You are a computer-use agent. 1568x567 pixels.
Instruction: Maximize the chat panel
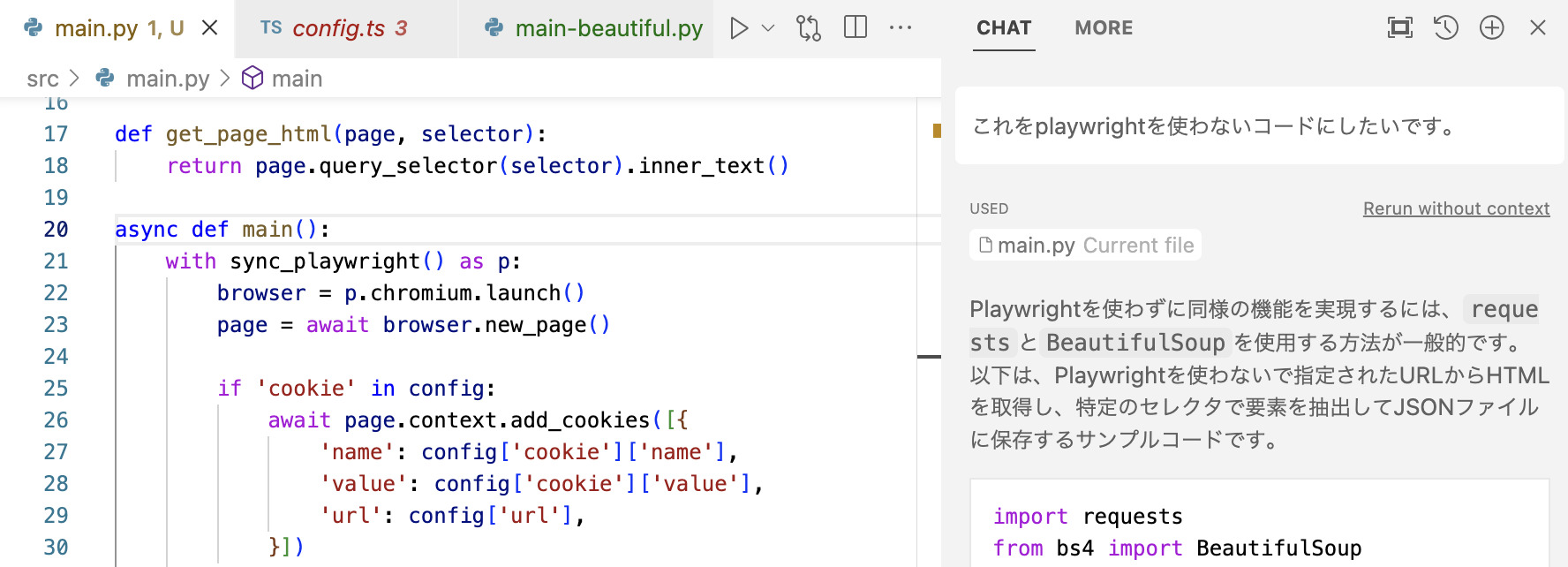point(1399,28)
